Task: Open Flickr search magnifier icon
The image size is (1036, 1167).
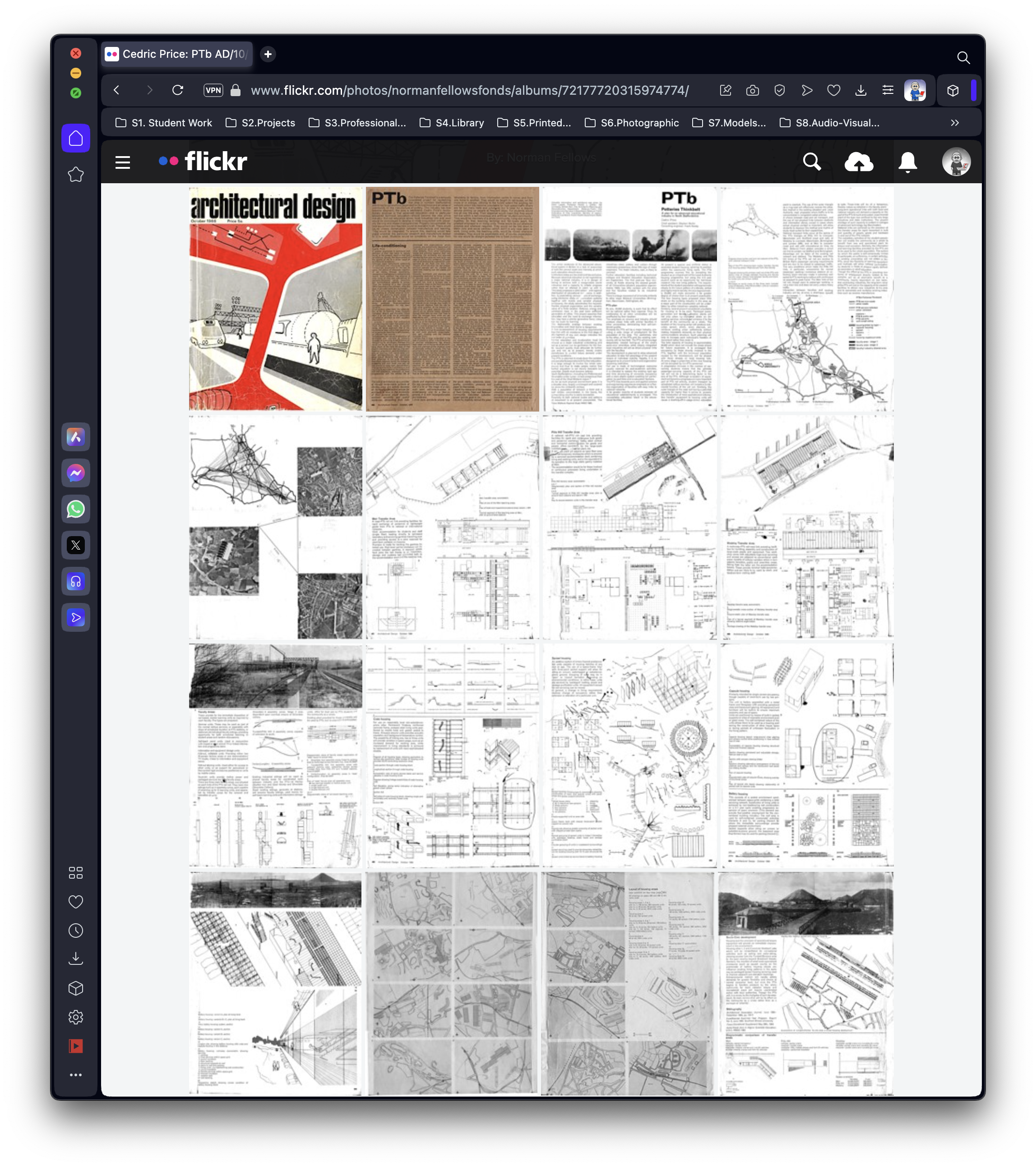Action: (811, 162)
